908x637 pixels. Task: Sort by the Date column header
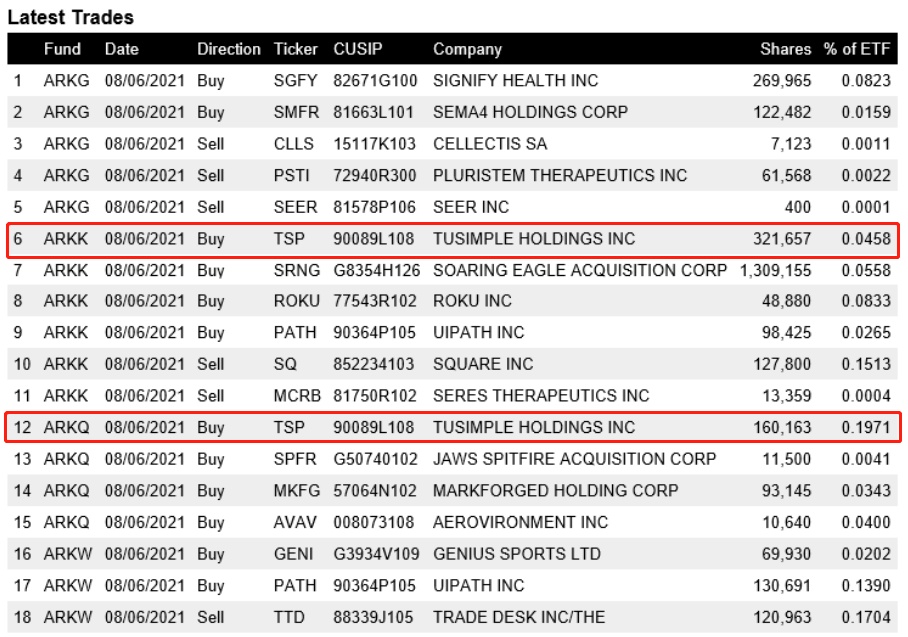pos(122,49)
